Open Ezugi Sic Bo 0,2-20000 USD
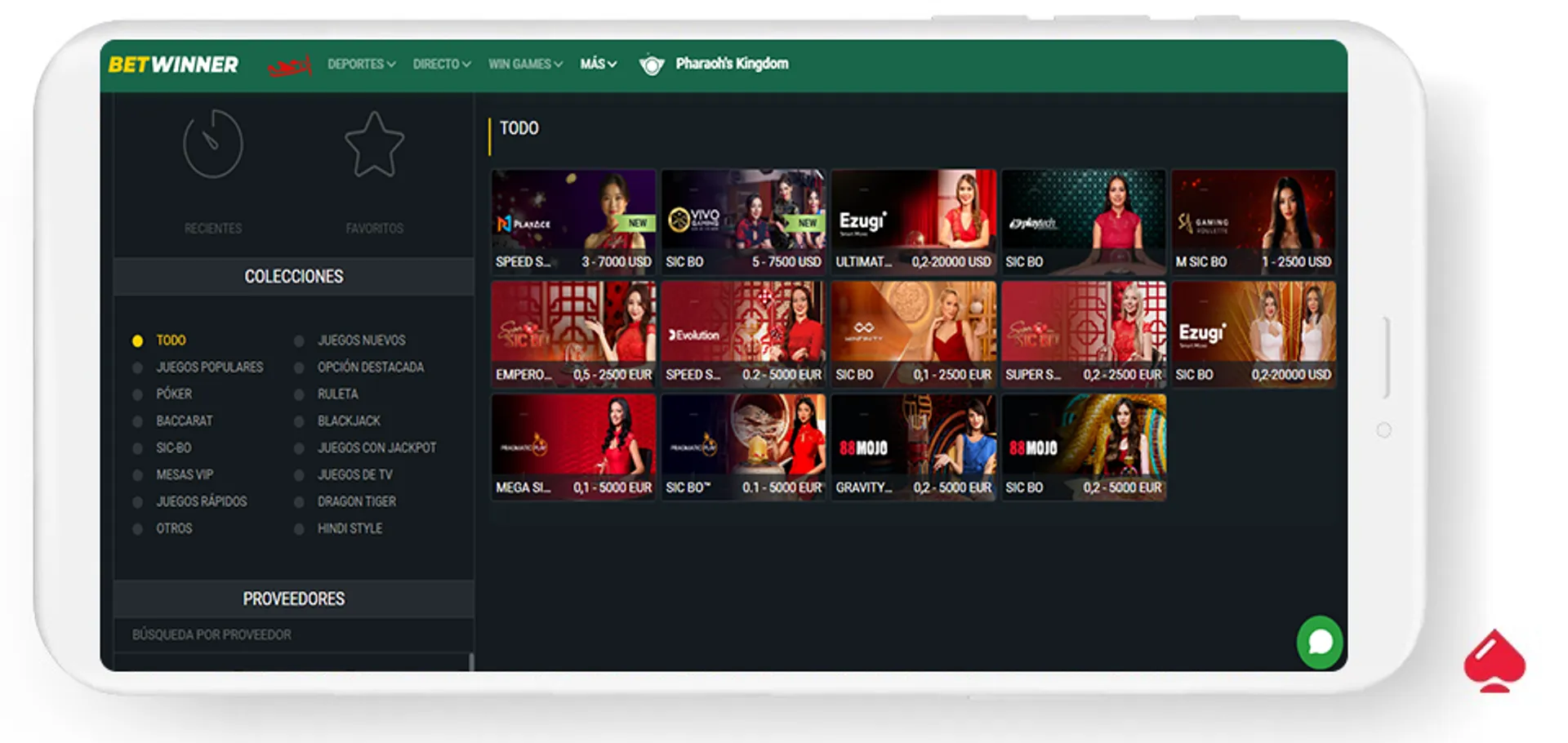Image resolution: width=1568 pixels, height=743 pixels. (1254, 334)
